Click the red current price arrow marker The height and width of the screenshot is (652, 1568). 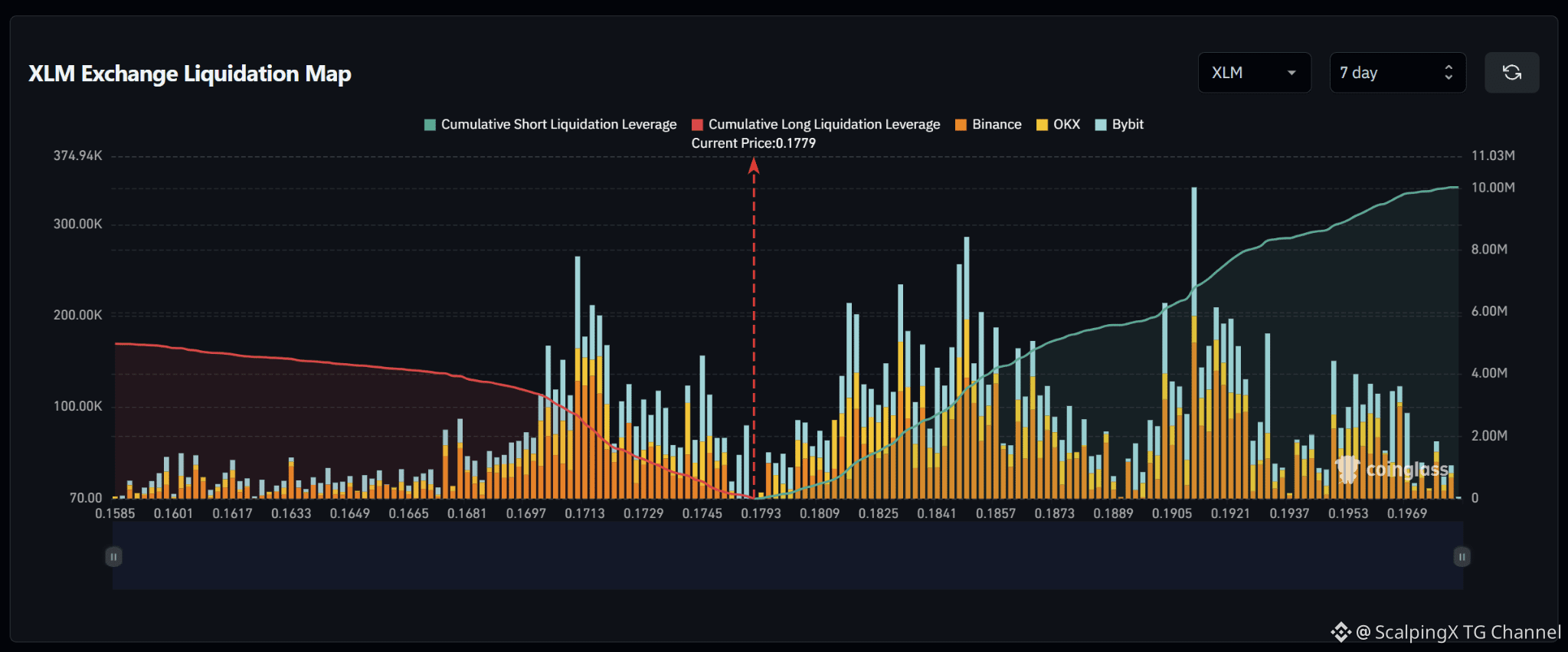coord(754,165)
